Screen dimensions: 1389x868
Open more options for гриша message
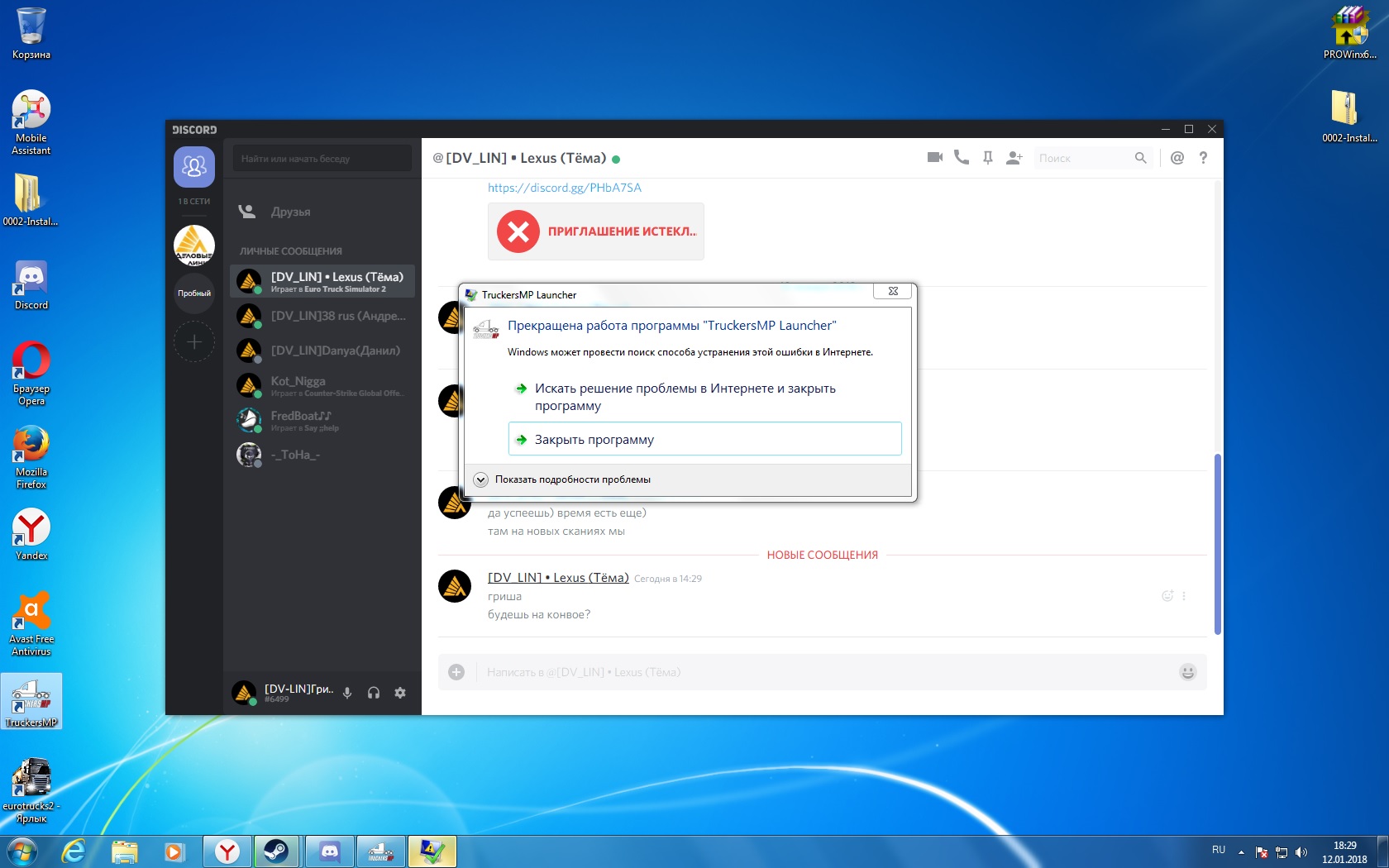(x=1184, y=595)
